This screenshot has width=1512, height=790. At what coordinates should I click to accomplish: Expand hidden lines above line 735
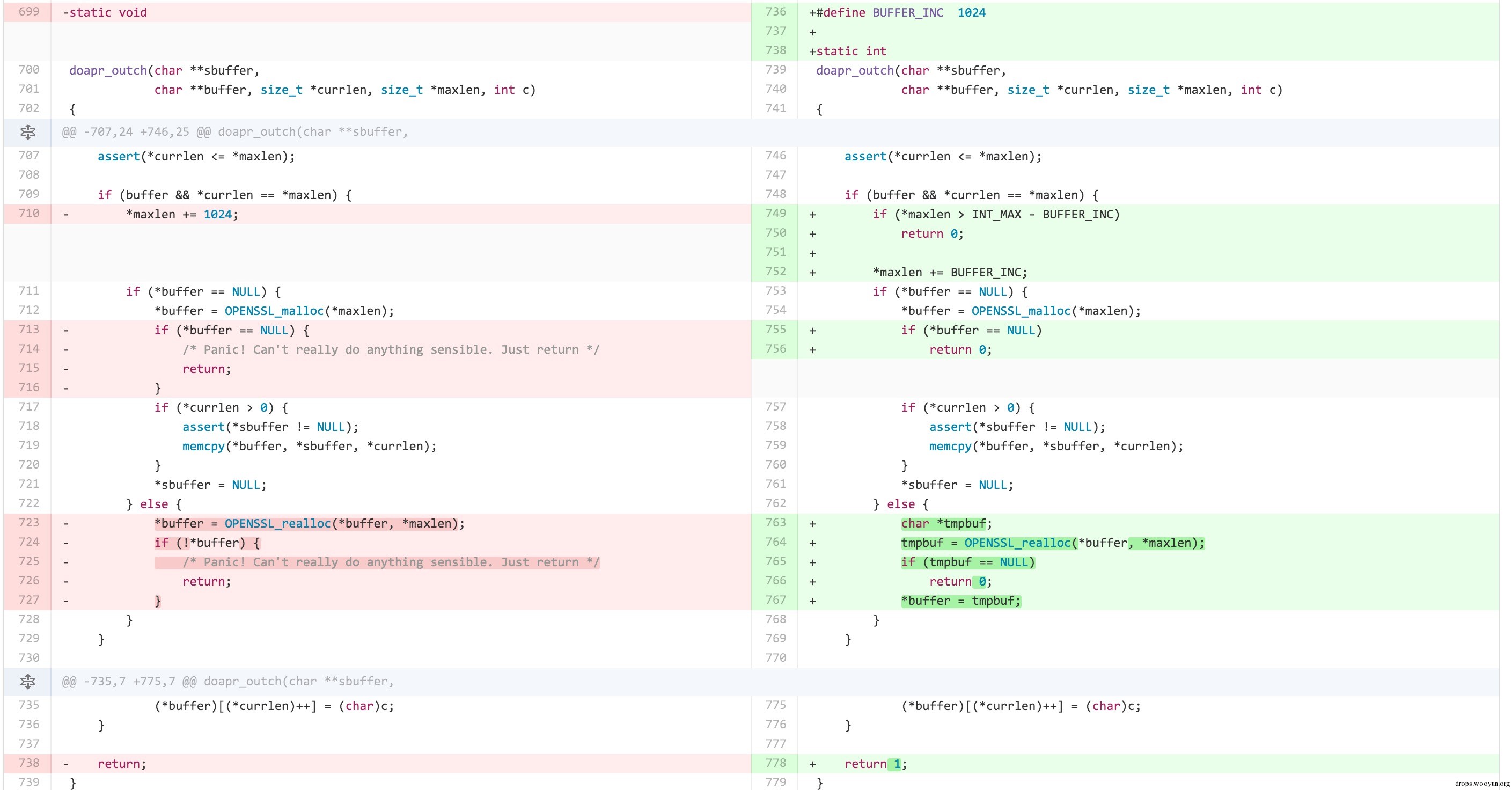coord(27,682)
